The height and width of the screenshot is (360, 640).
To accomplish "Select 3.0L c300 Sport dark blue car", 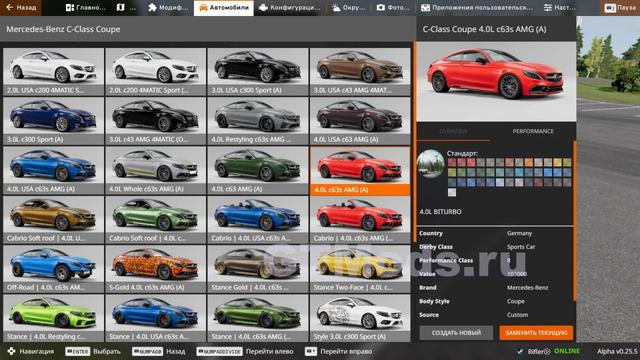I will click(x=53, y=121).
